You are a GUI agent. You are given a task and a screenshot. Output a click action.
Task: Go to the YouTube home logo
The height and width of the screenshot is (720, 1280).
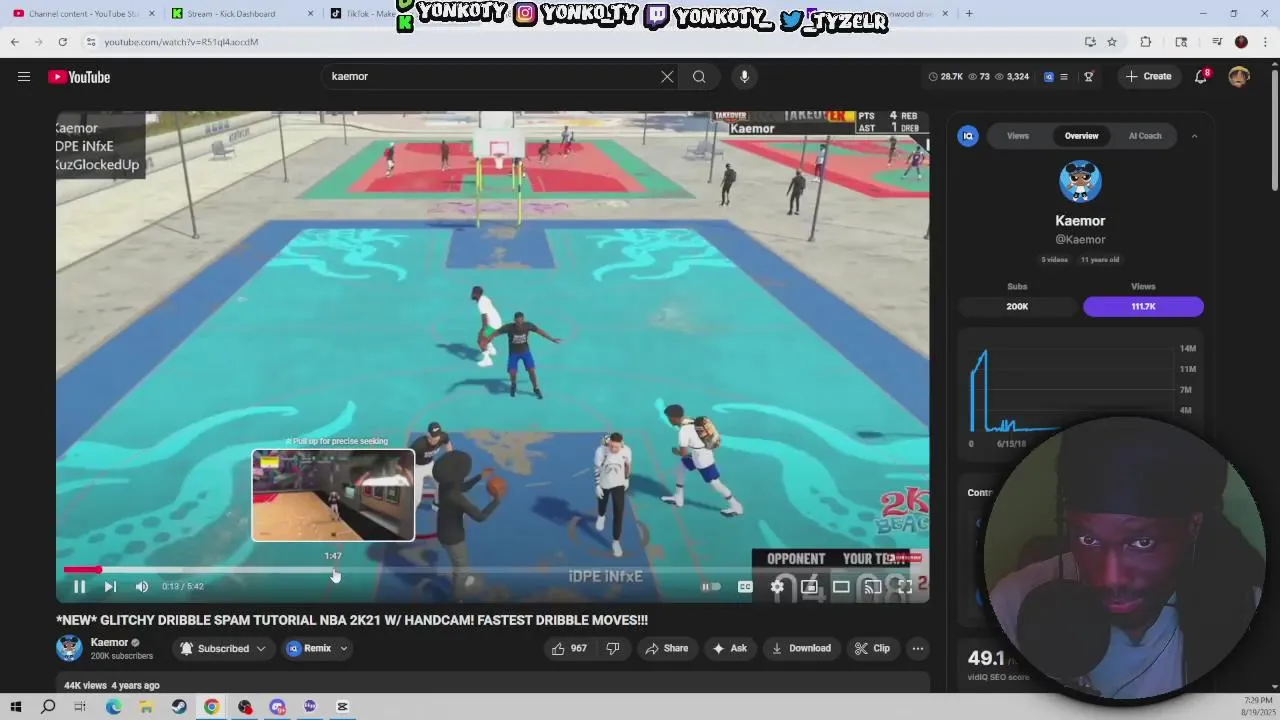(79, 77)
